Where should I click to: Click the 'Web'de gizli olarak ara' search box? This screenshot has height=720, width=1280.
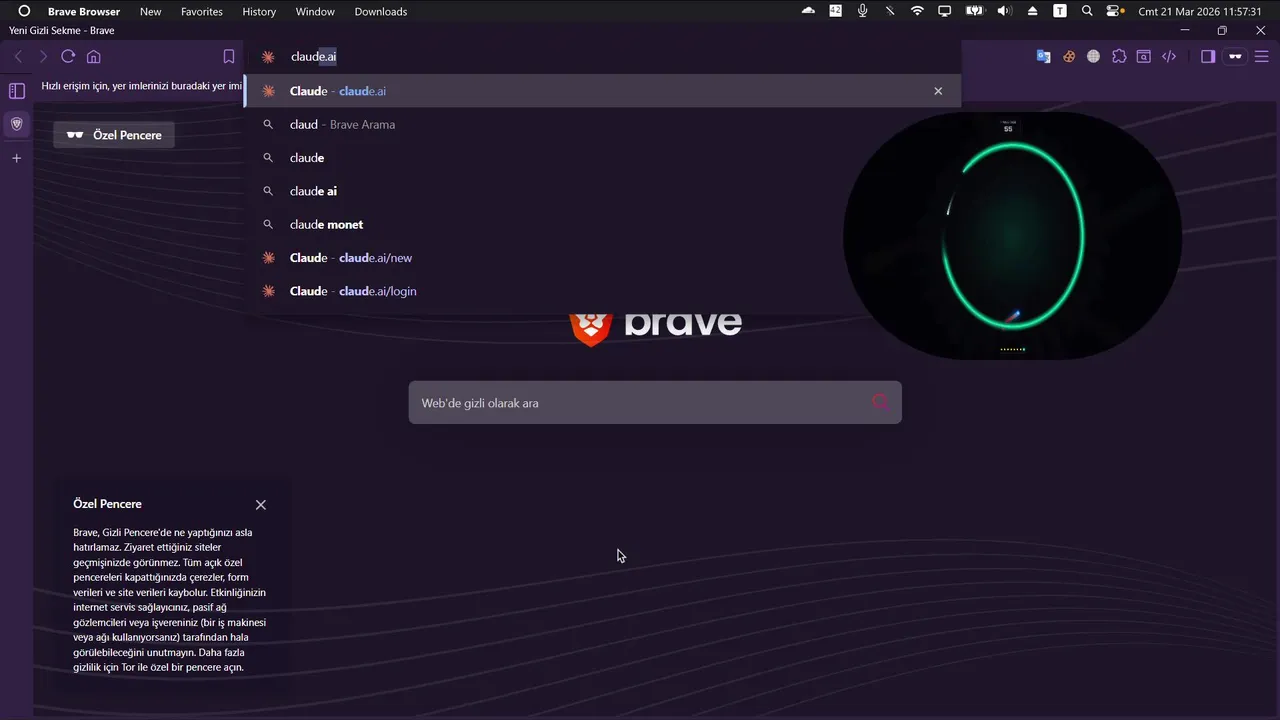coord(655,403)
